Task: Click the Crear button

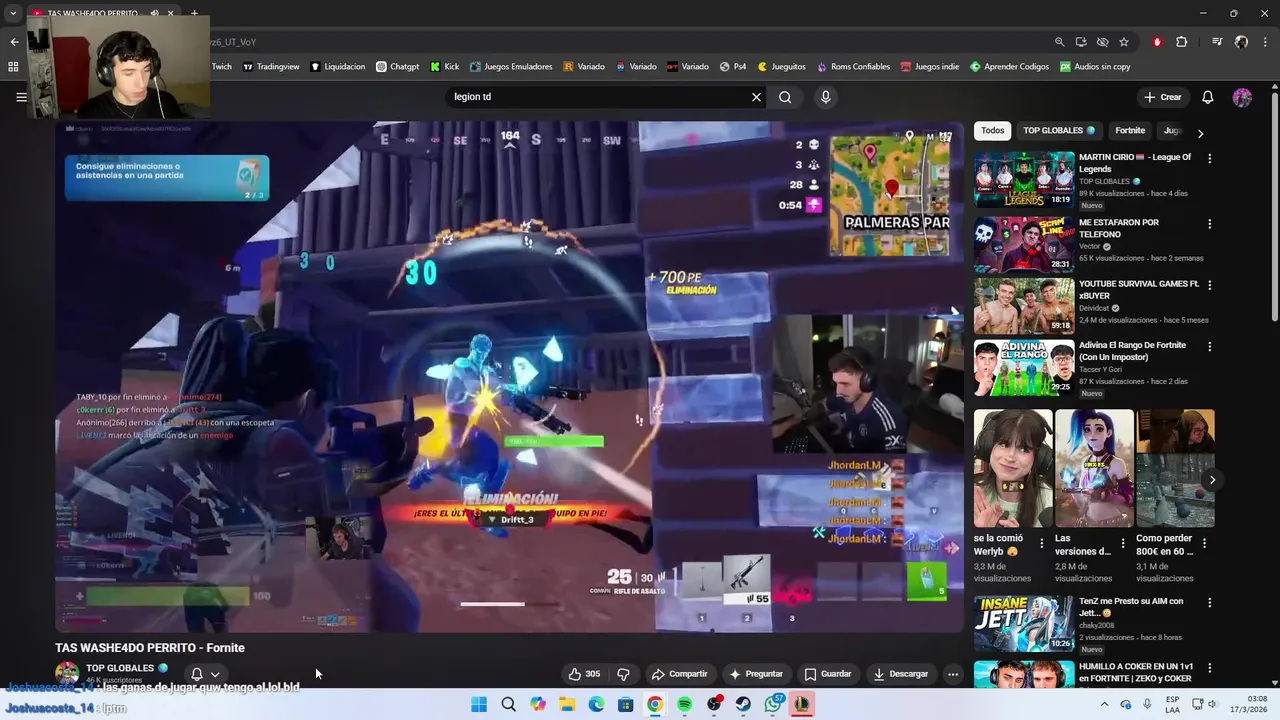Action: point(1163,97)
